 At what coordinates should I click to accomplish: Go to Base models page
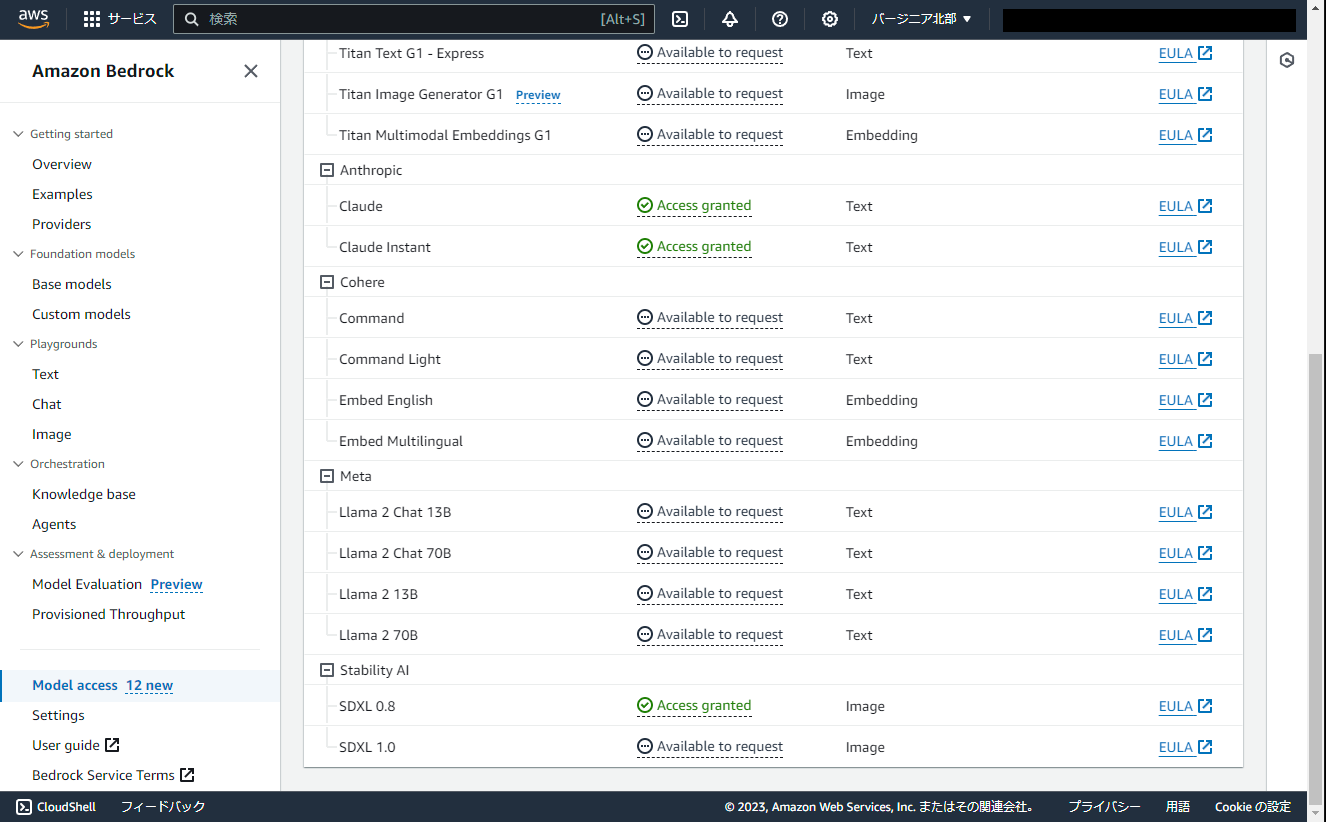[x=72, y=284]
